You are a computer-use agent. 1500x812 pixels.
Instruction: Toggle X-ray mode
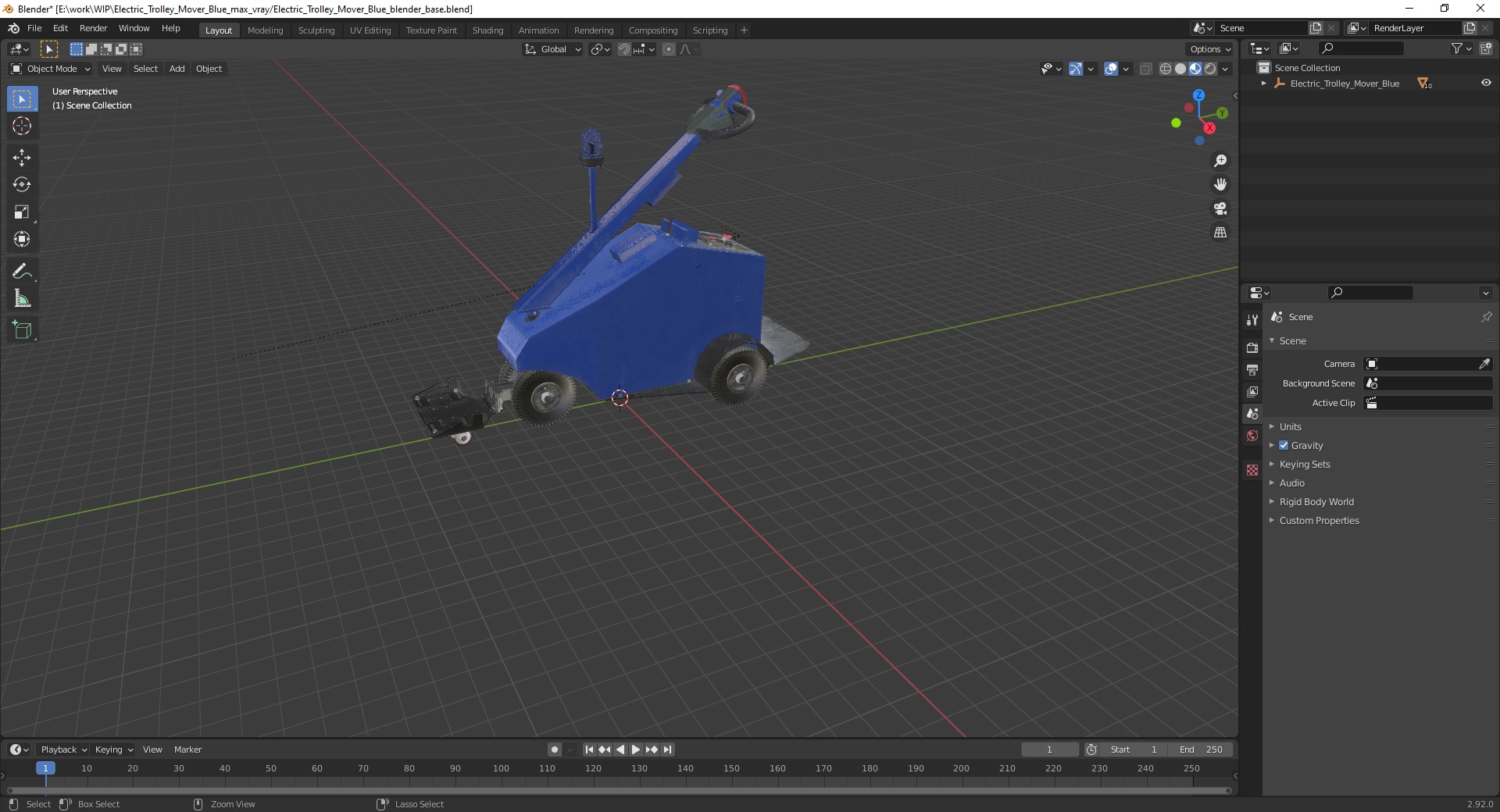(1145, 69)
